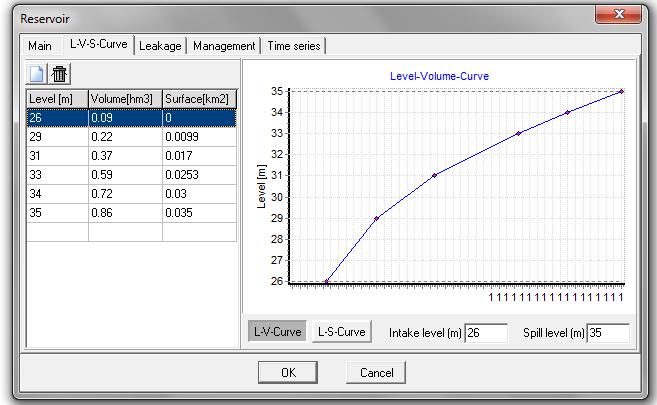
Task: Click the chart point at level 34
Action: tap(568, 112)
